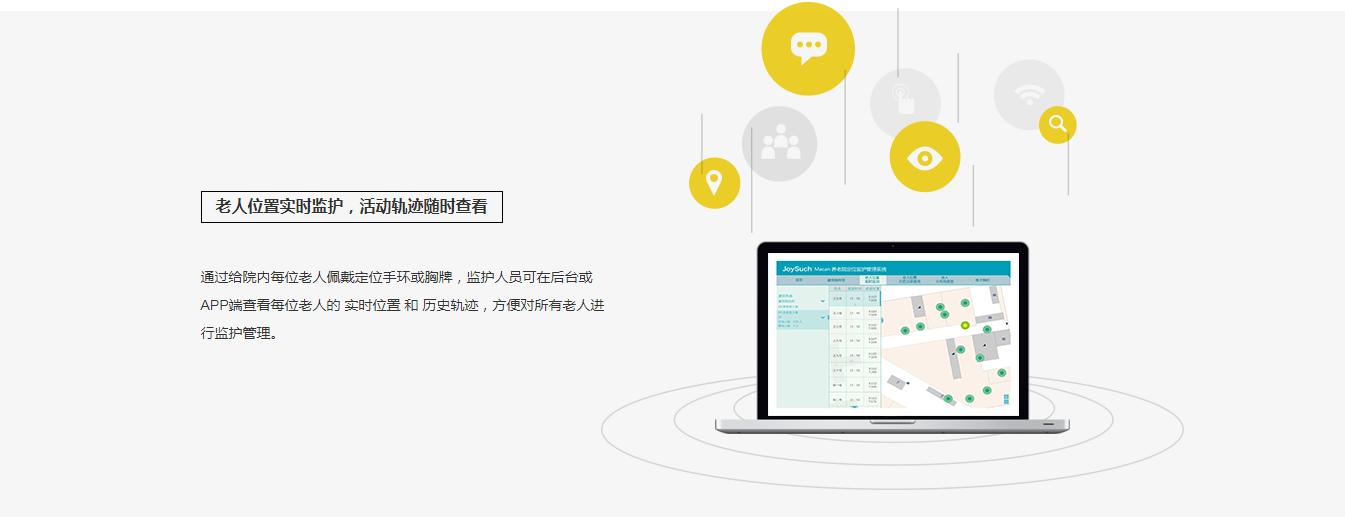
Task: Click the yellow magnifier search icon
Action: pos(1057,125)
